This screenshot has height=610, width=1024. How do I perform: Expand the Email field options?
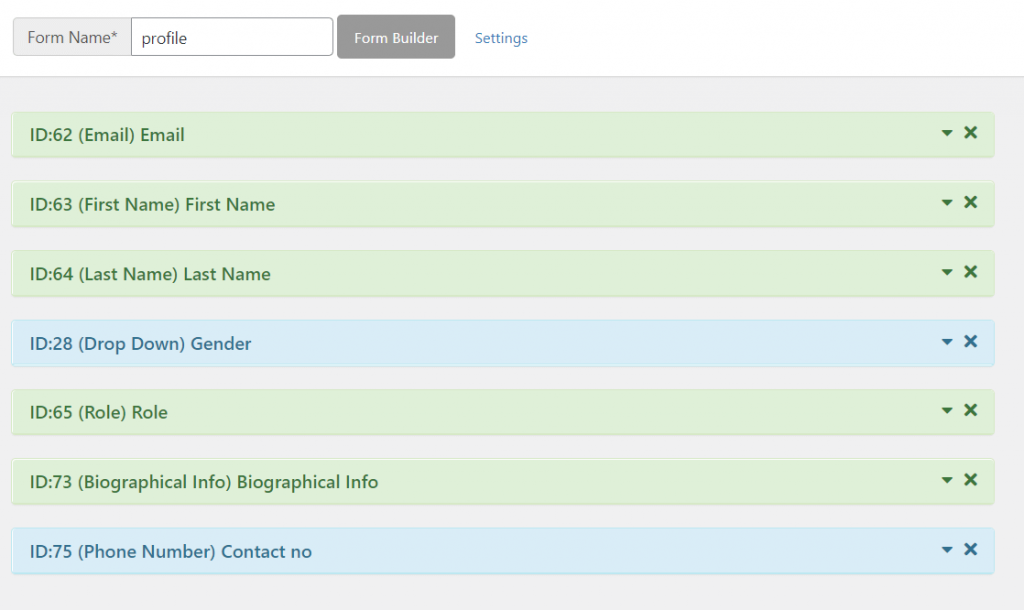click(946, 132)
